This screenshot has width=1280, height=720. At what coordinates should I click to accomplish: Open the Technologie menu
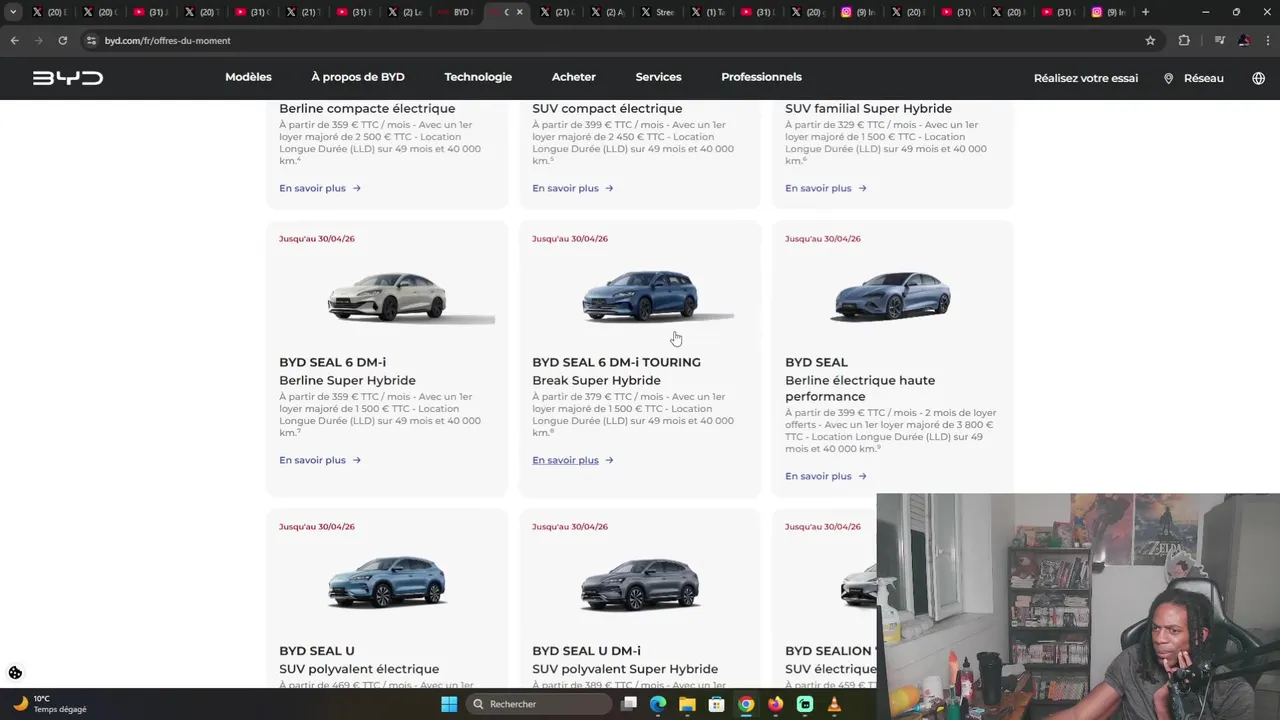coord(478,77)
